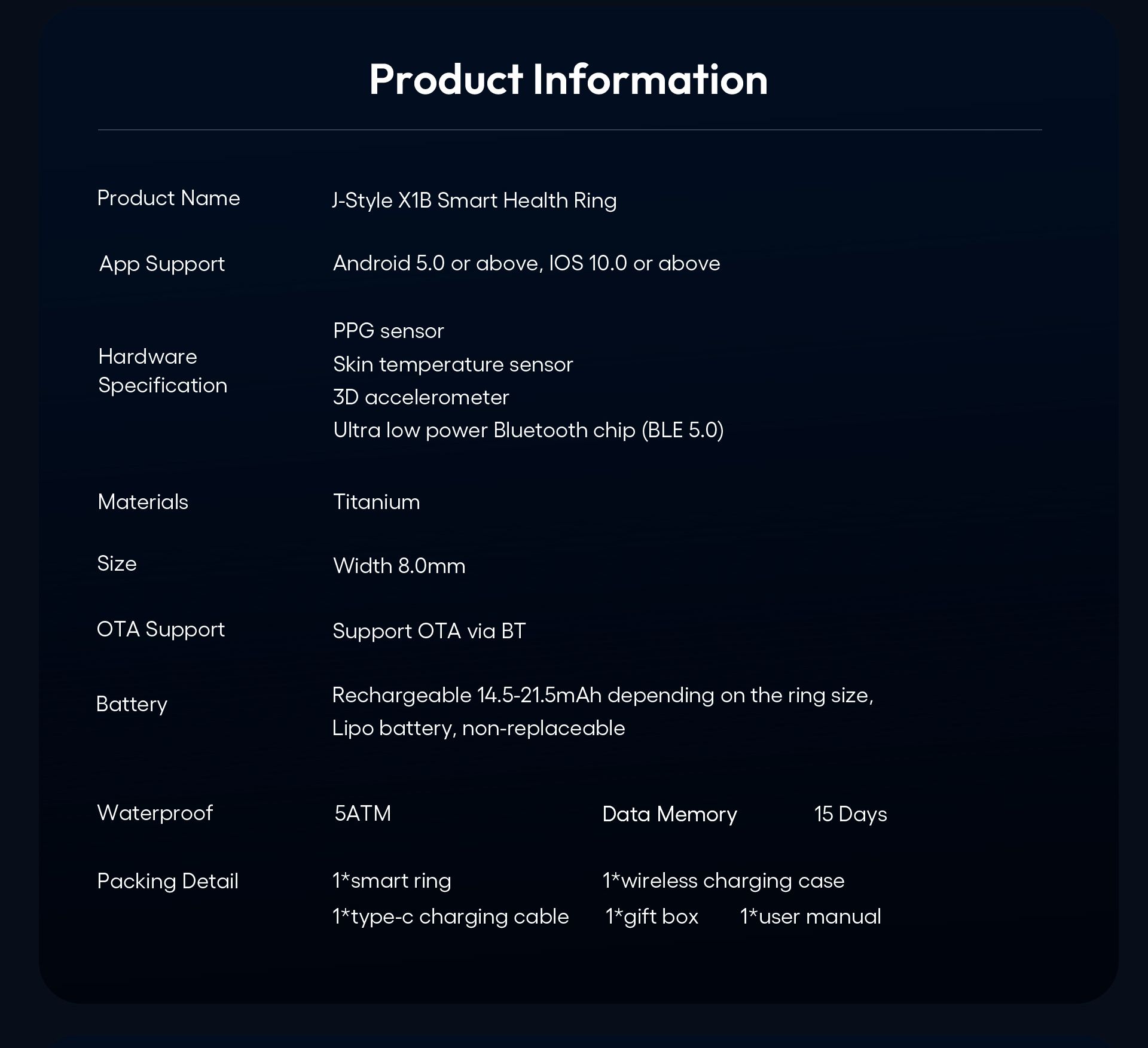Click the 1*gift box item
Screen dimensions: 1148x1048
pyautogui.click(x=652, y=916)
